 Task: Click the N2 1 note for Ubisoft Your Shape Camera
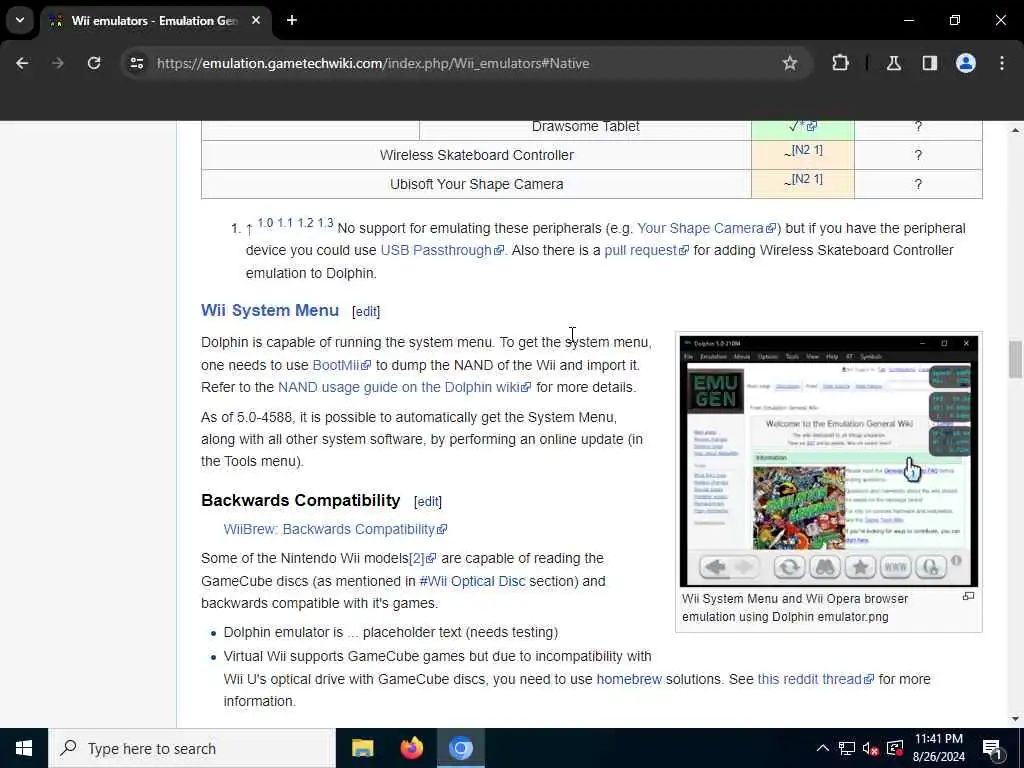click(x=806, y=179)
